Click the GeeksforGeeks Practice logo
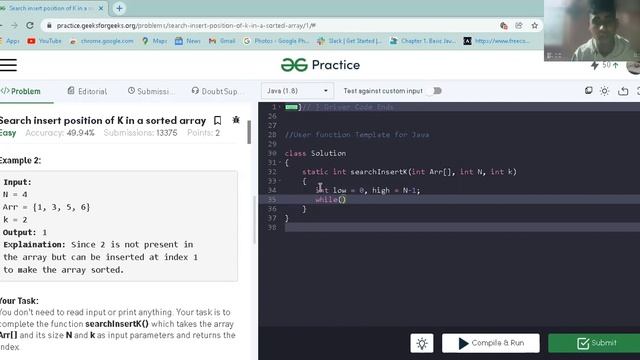640x360 pixels. [320, 65]
